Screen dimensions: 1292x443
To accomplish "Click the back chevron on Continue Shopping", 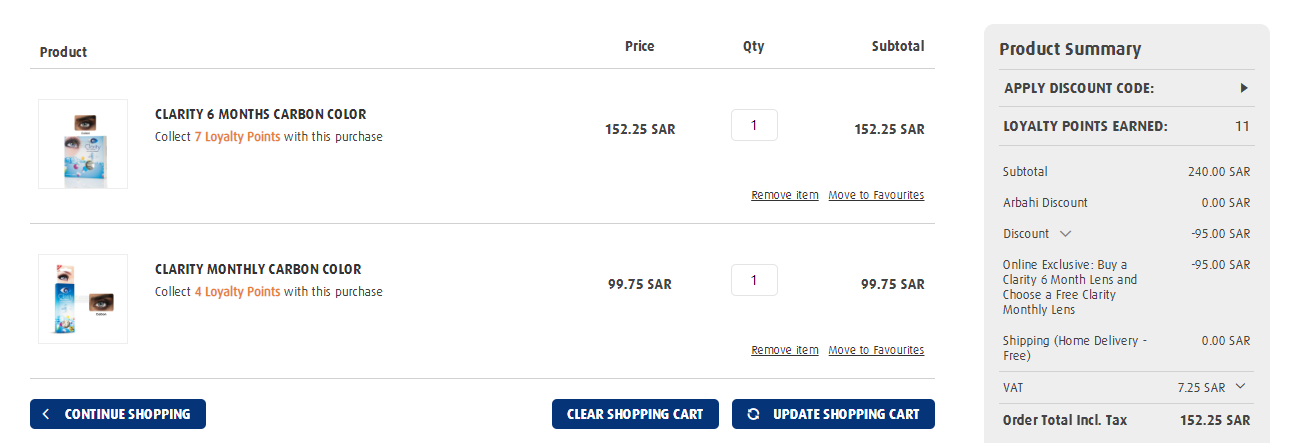I will coord(46,414).
